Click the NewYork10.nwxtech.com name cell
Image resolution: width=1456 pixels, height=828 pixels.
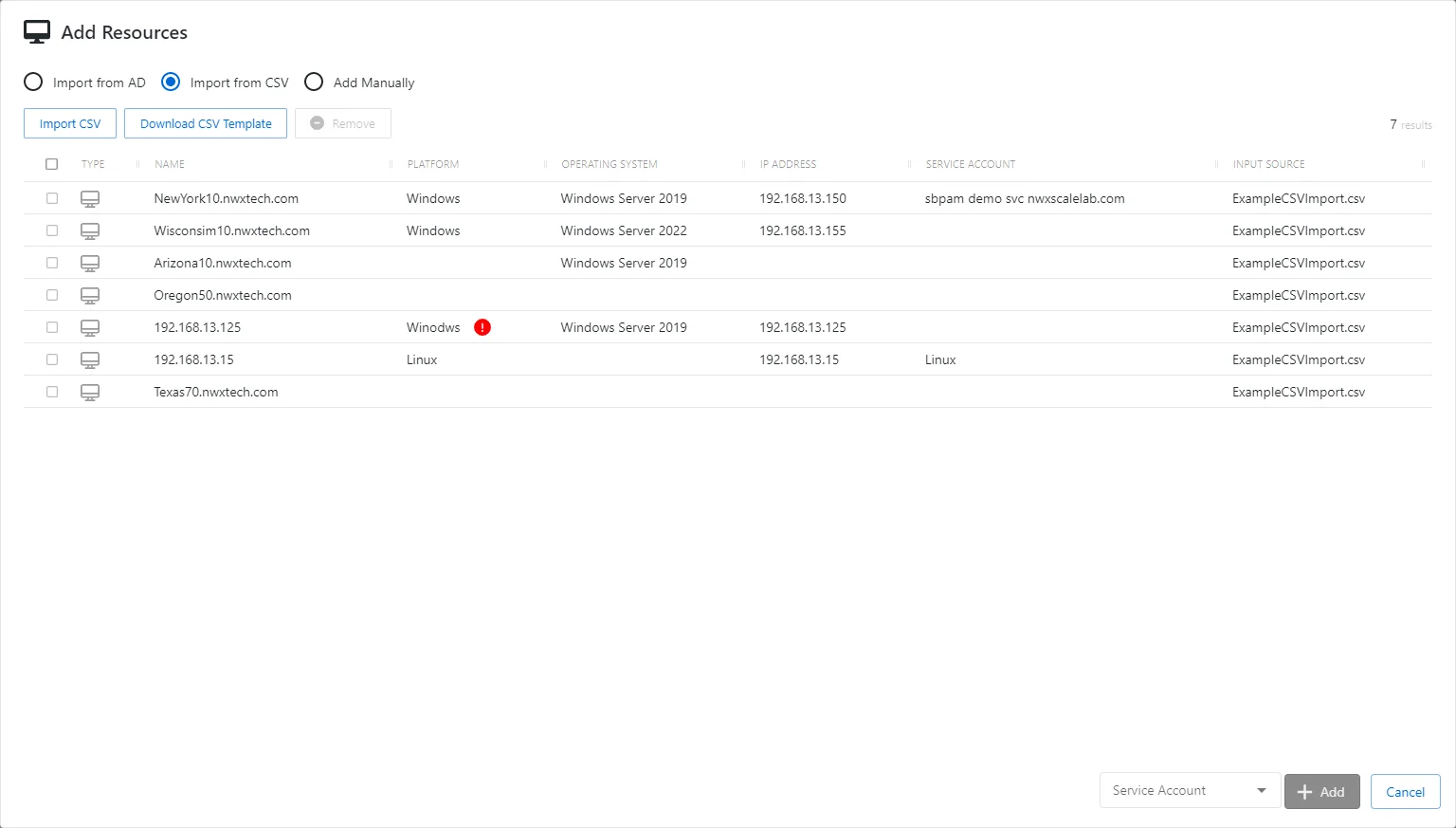point(227,198)
